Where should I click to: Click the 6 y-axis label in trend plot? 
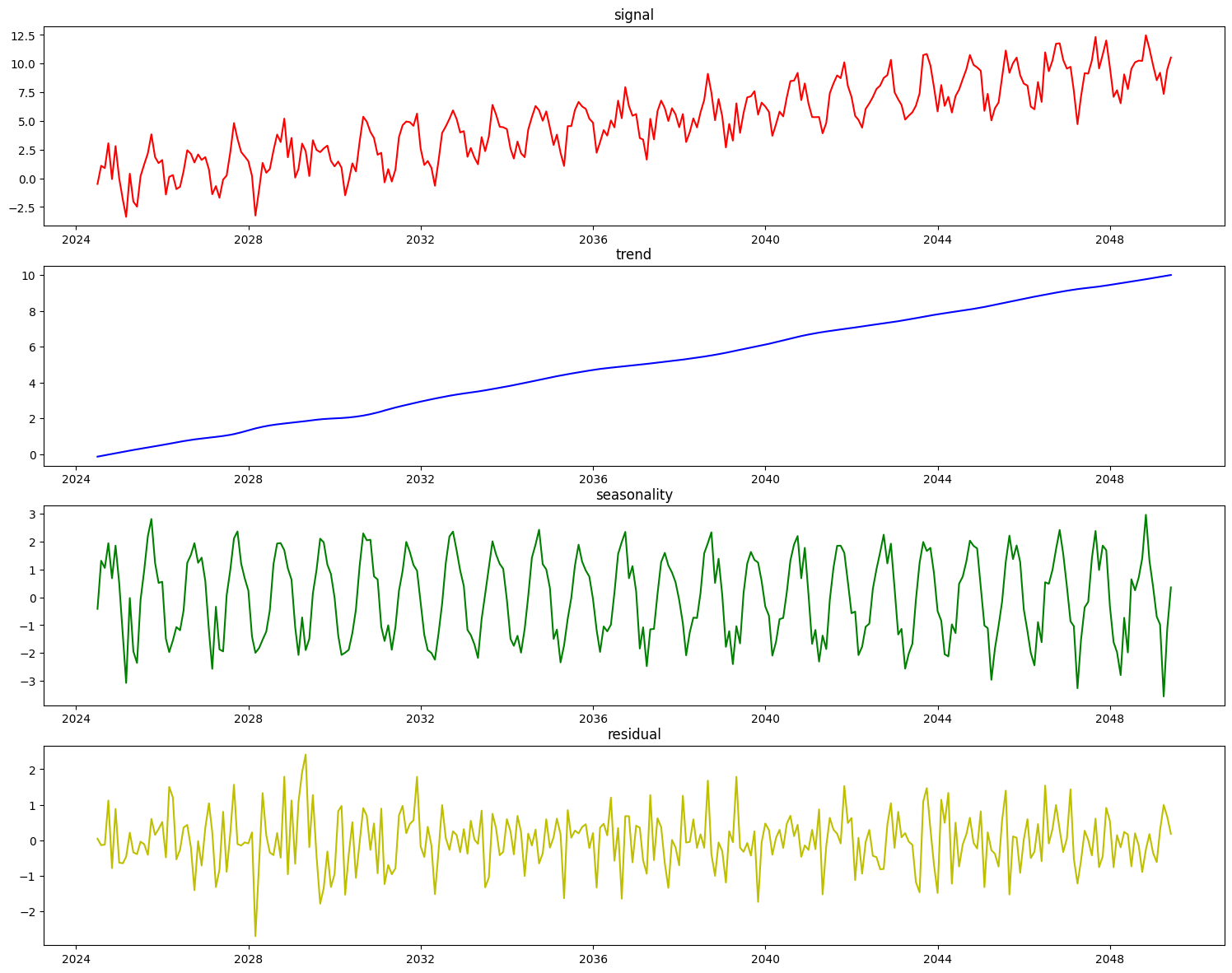pos(30,347)
